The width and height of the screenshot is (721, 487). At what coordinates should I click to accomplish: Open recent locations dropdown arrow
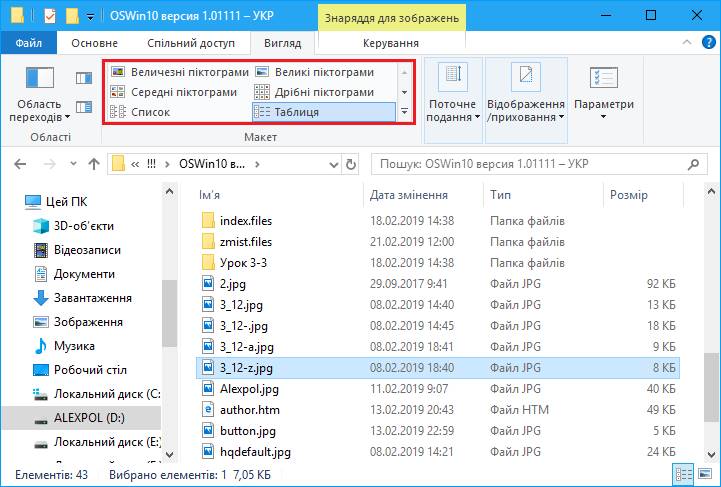pos(73,164)
